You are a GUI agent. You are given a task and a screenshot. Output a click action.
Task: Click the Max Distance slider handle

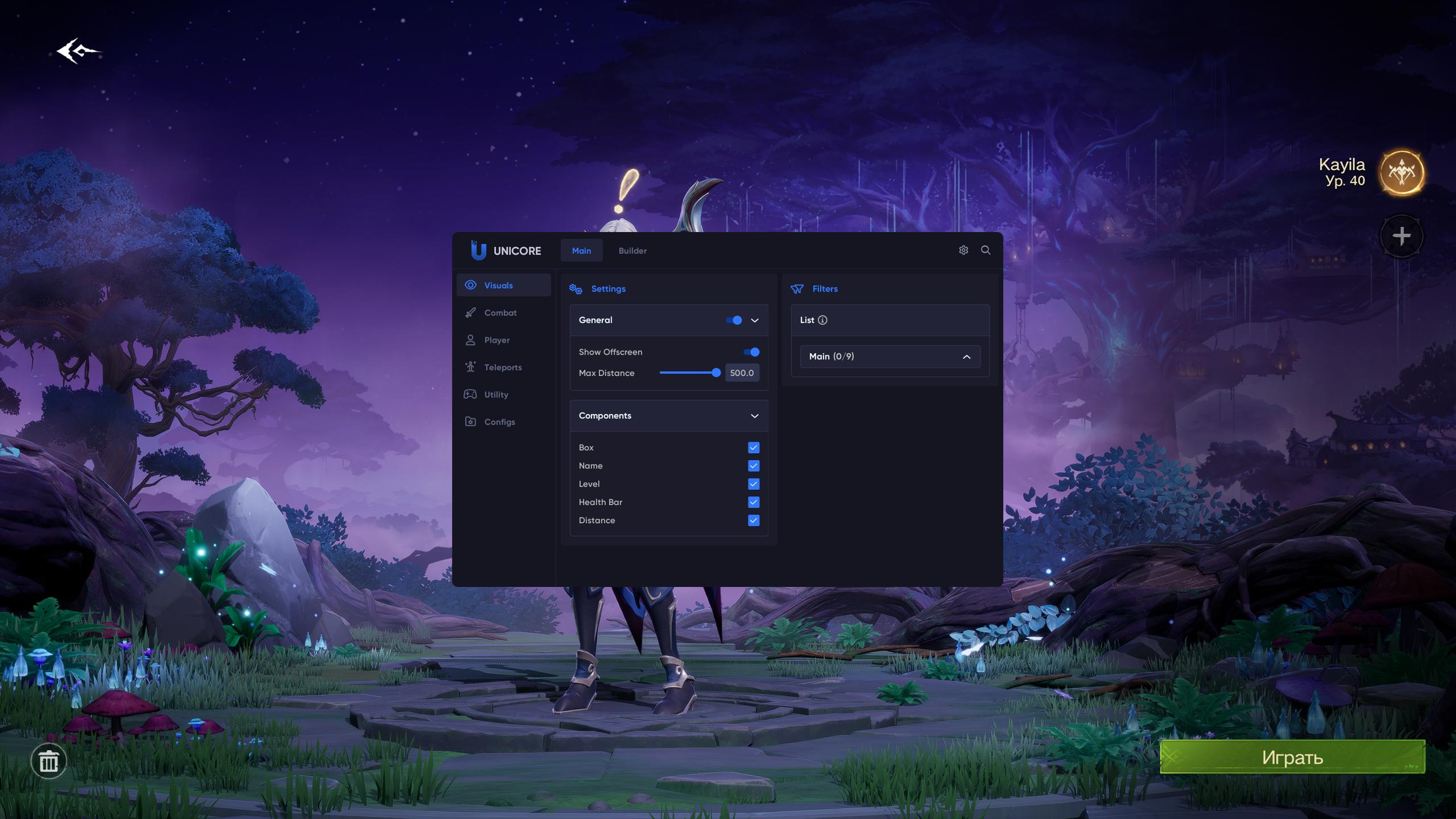716,373
